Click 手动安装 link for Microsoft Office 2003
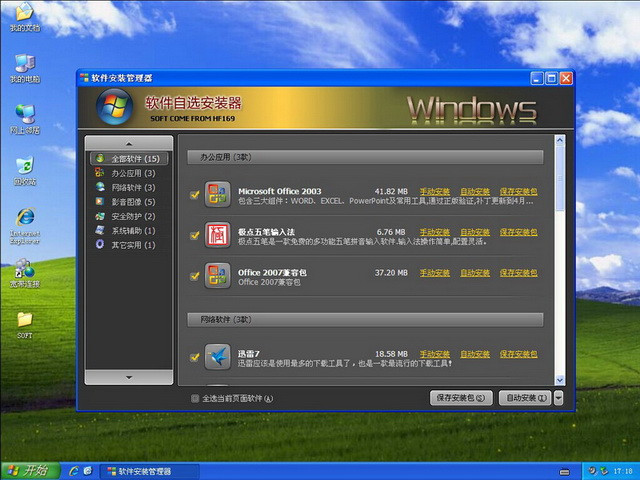Image resolution: width=640 pixels, height=480 pixels. 435,191
